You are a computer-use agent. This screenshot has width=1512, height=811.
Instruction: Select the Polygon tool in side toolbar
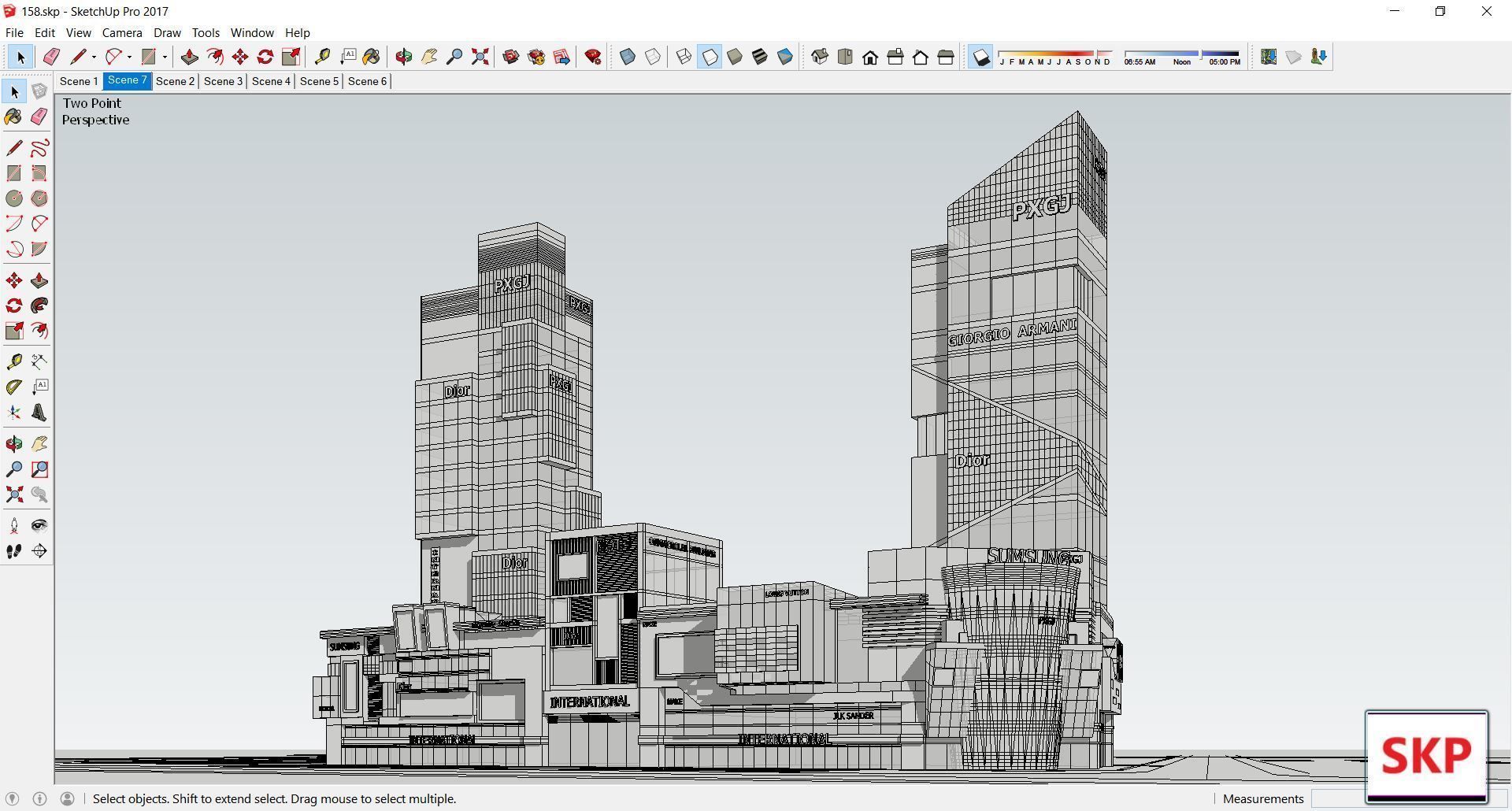[x=39, y=198]
